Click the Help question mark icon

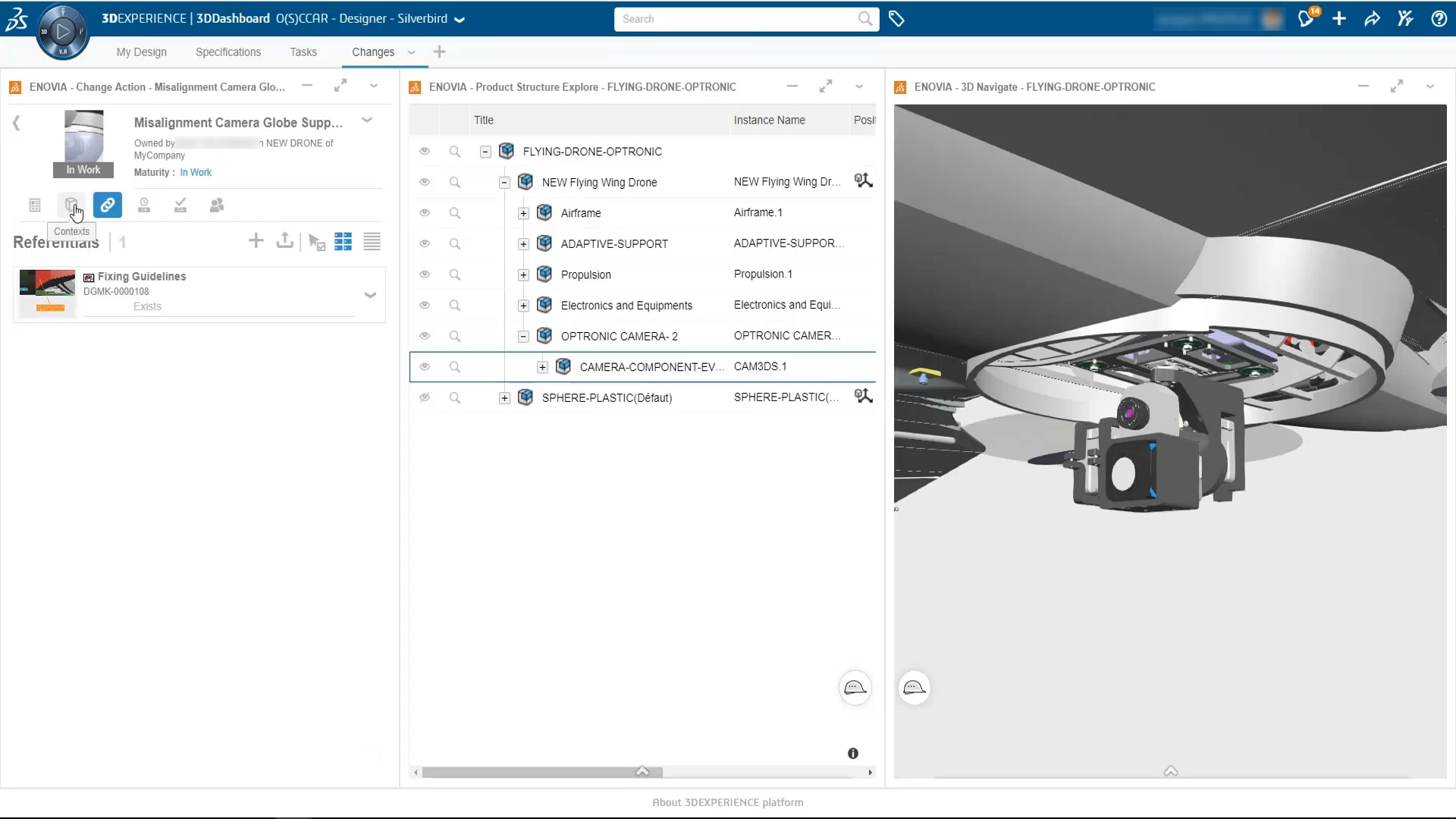click(x=1439, y=19)
